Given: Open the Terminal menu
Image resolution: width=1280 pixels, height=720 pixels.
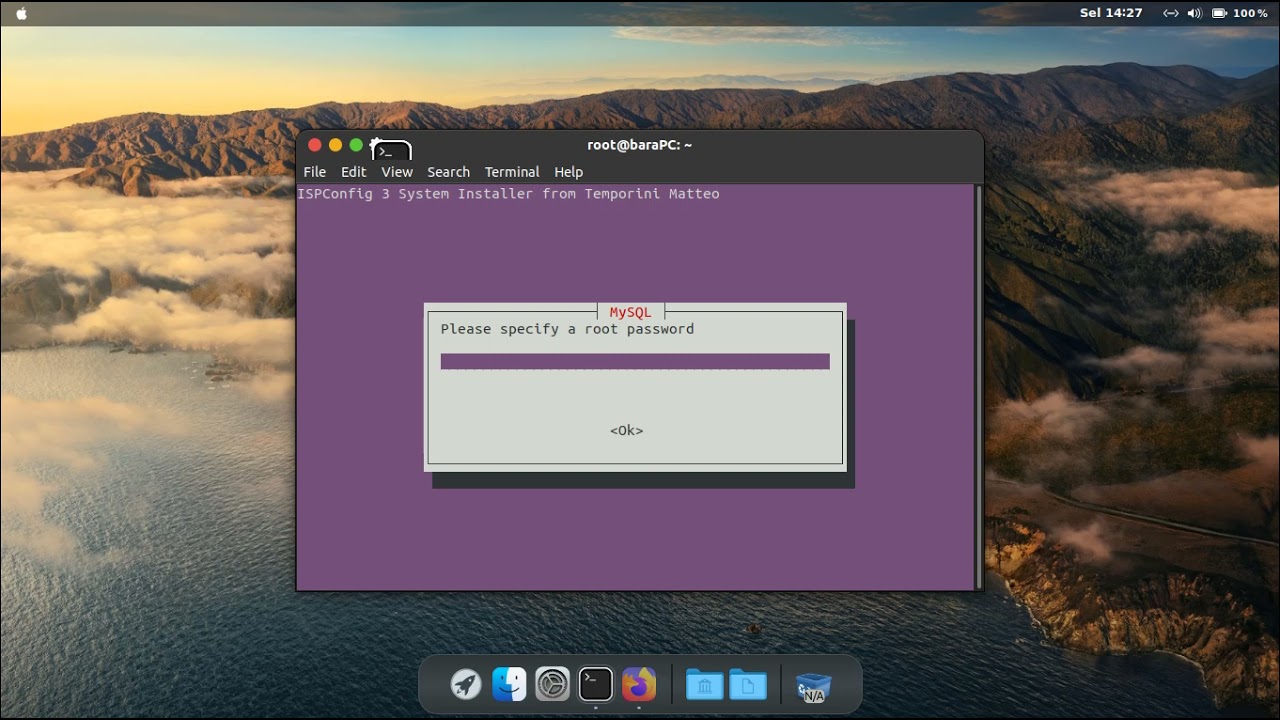Looking at the screenshot, I should pos(512,172).
